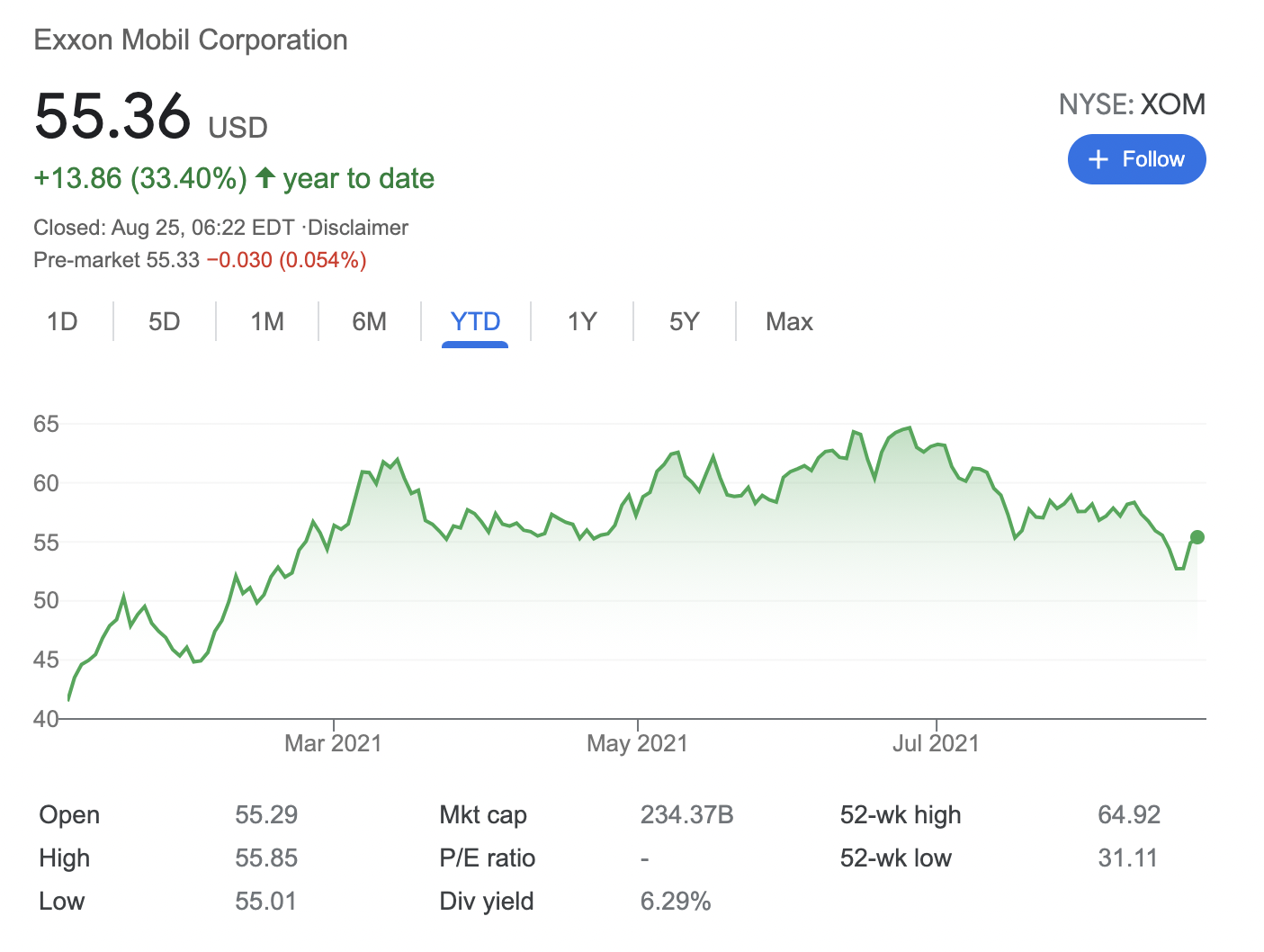This screenshot has height=952, width=1264.
Task: Open the 5Y price history view
Action: point(684,321)
